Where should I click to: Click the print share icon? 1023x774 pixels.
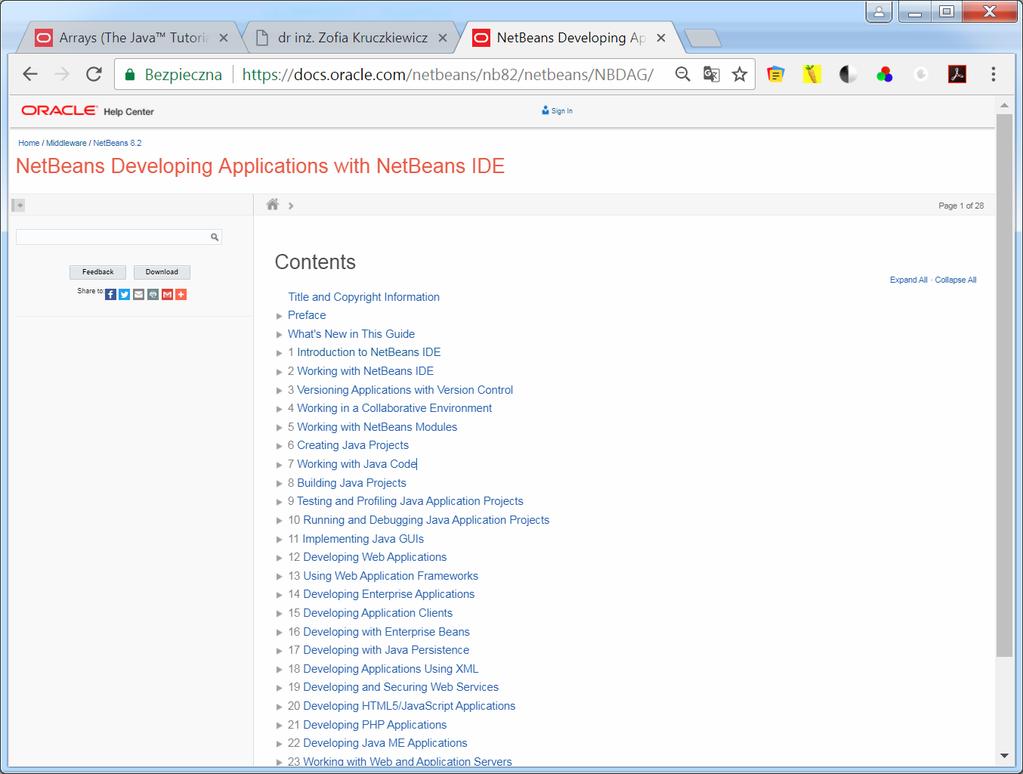(153, 294)
